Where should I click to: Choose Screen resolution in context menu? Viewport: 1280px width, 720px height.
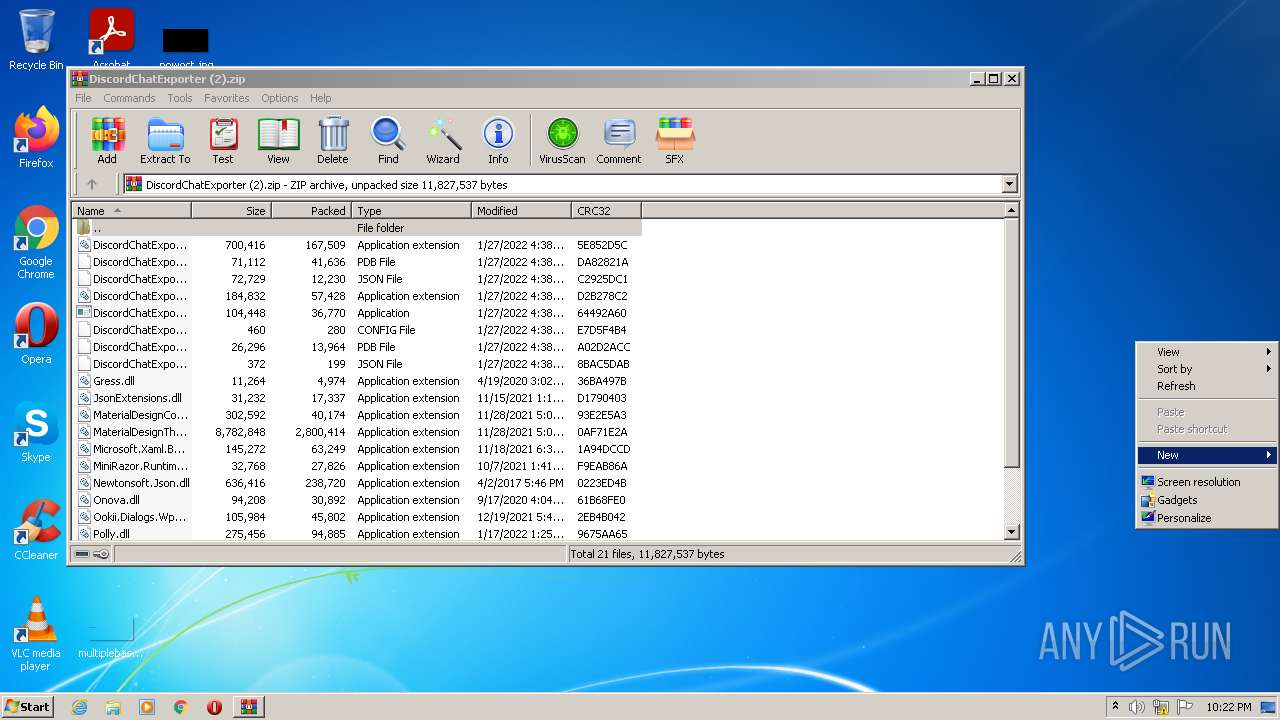(x=1207, y=482)
